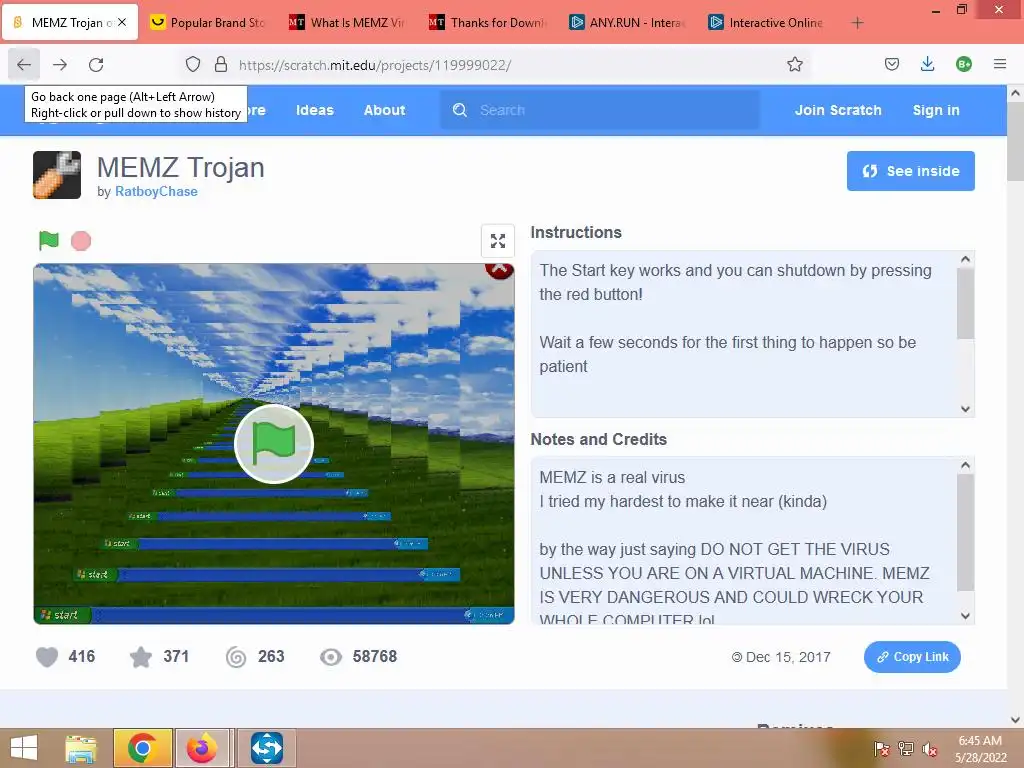Click the Action Center flag tray icon

pos(881,749)
